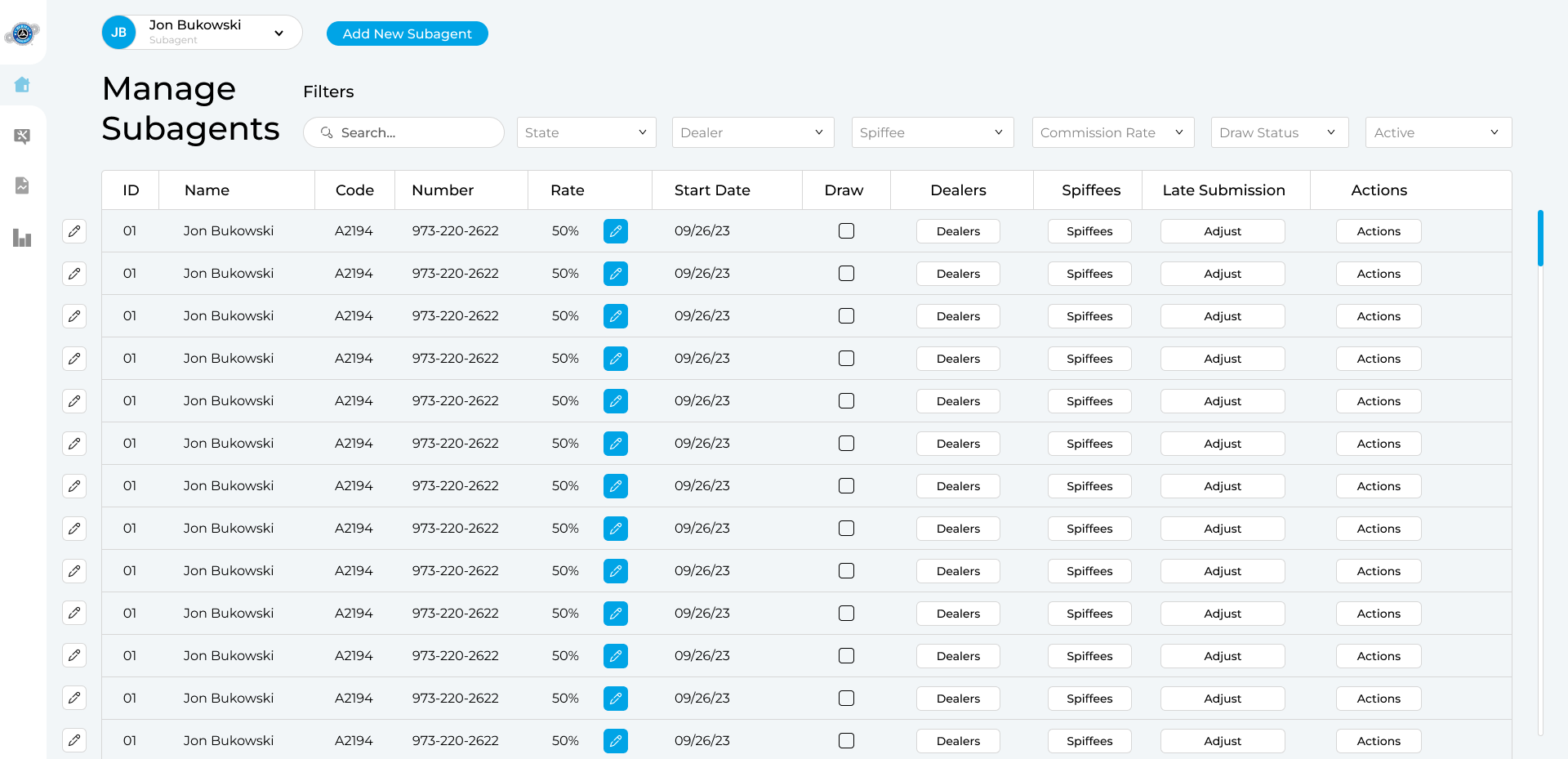Open the tools (wrench) sidebar icon
1568x759 pixels.
point(22,136)
